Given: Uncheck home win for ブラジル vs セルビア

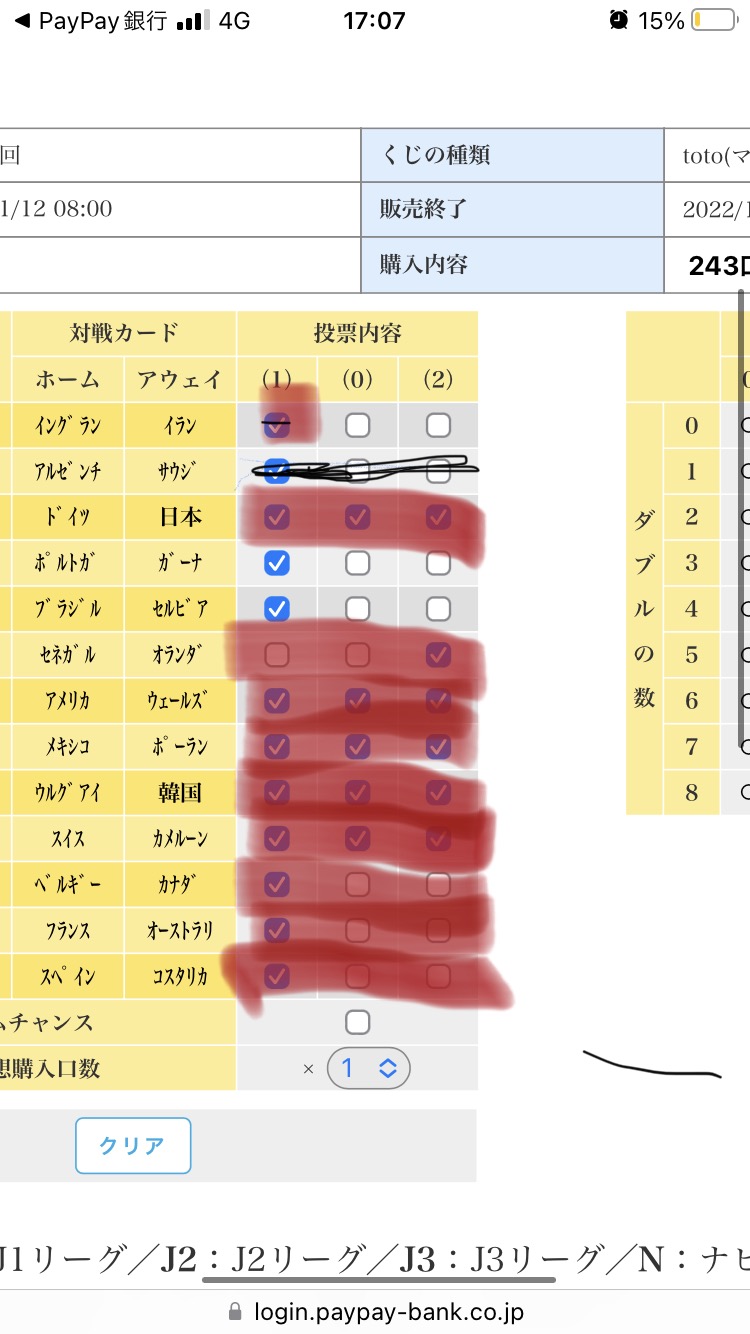Looking at the screenshot, I should (x=277, y=609).
